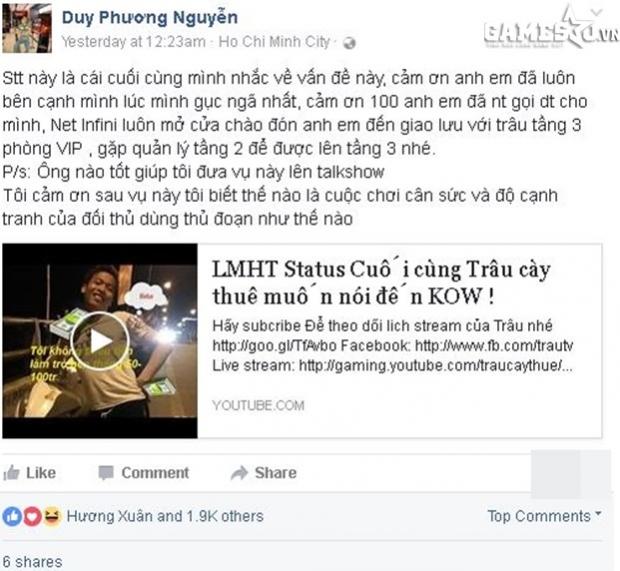View the '6 shares' list
This screenshot has height=571, width=620.
[x=32, y=562]
